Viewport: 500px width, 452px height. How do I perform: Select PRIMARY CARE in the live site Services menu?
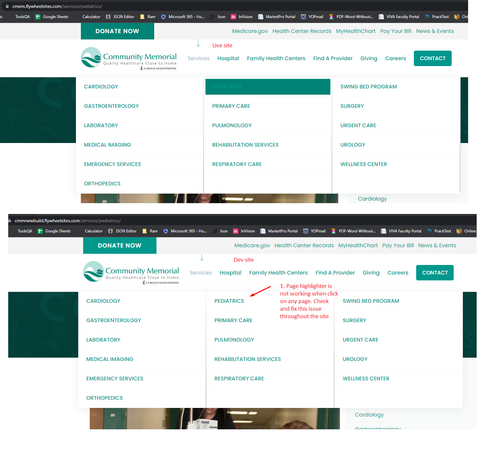click(231, 106)
